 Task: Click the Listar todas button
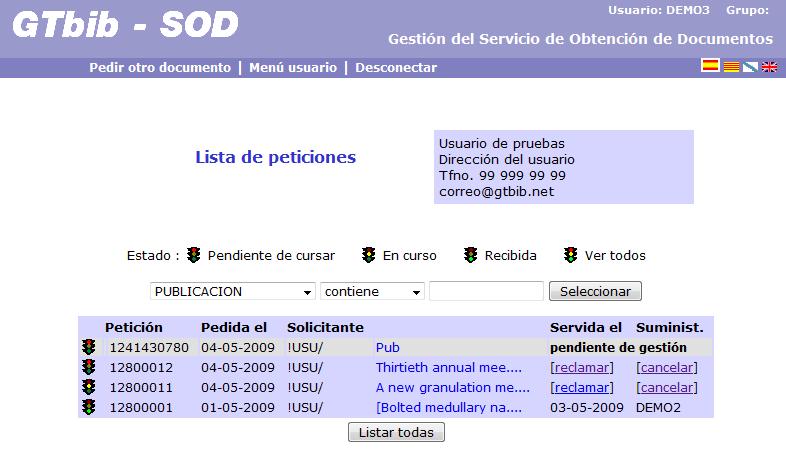[396, 432]
